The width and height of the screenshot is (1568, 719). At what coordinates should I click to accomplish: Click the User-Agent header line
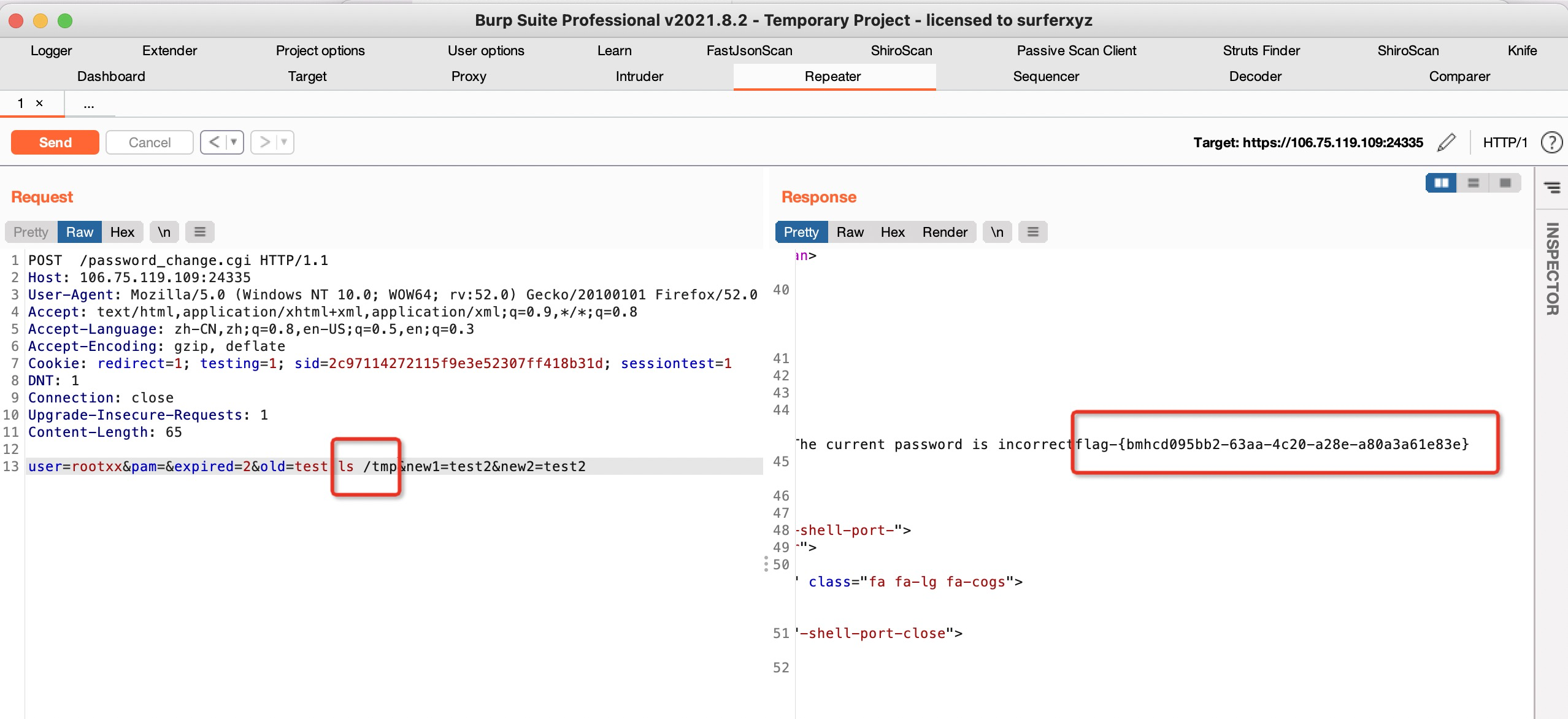click(x=393, y=294)
